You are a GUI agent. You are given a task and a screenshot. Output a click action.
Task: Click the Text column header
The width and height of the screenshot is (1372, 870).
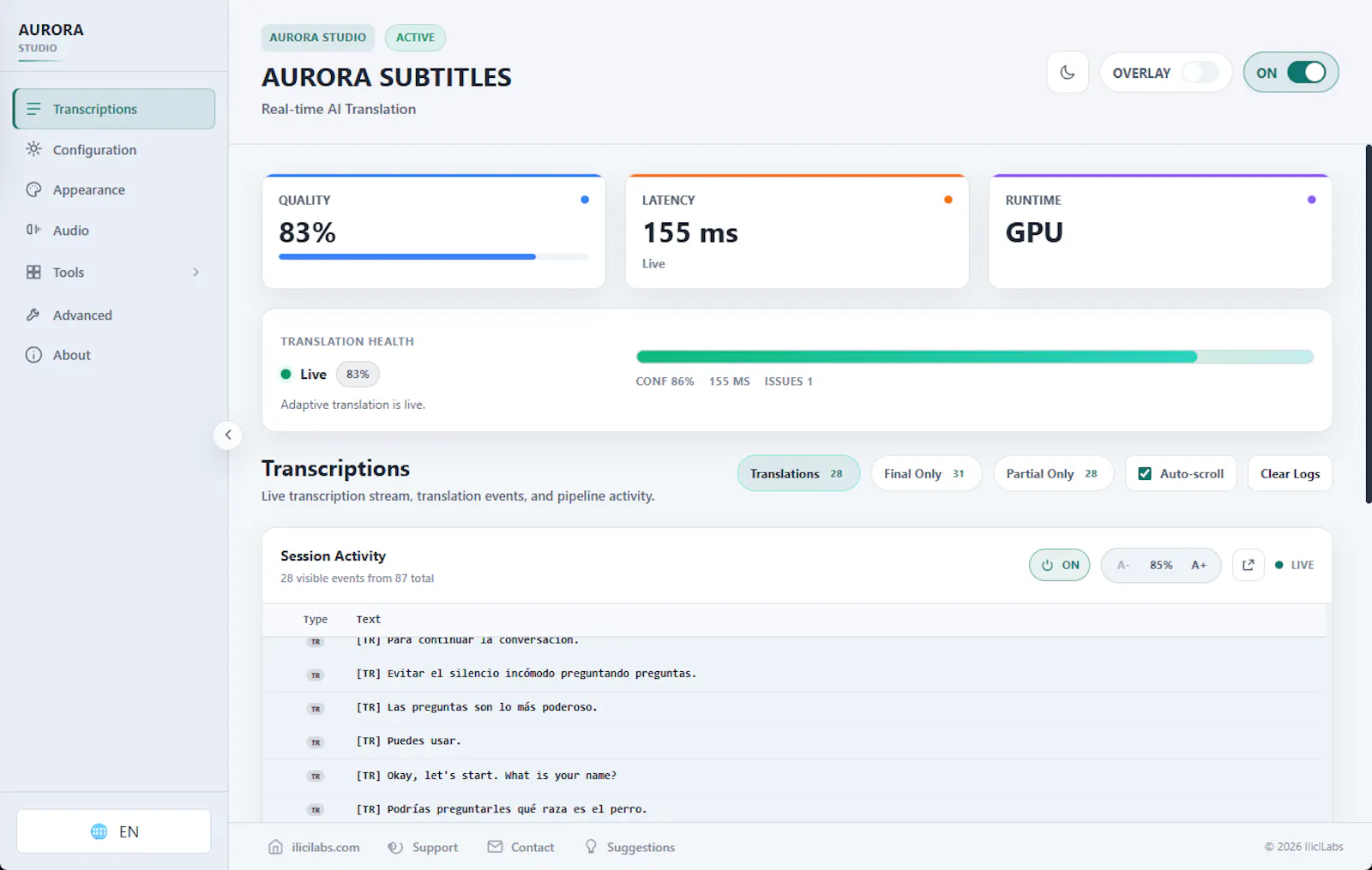(x=369, y=619)
